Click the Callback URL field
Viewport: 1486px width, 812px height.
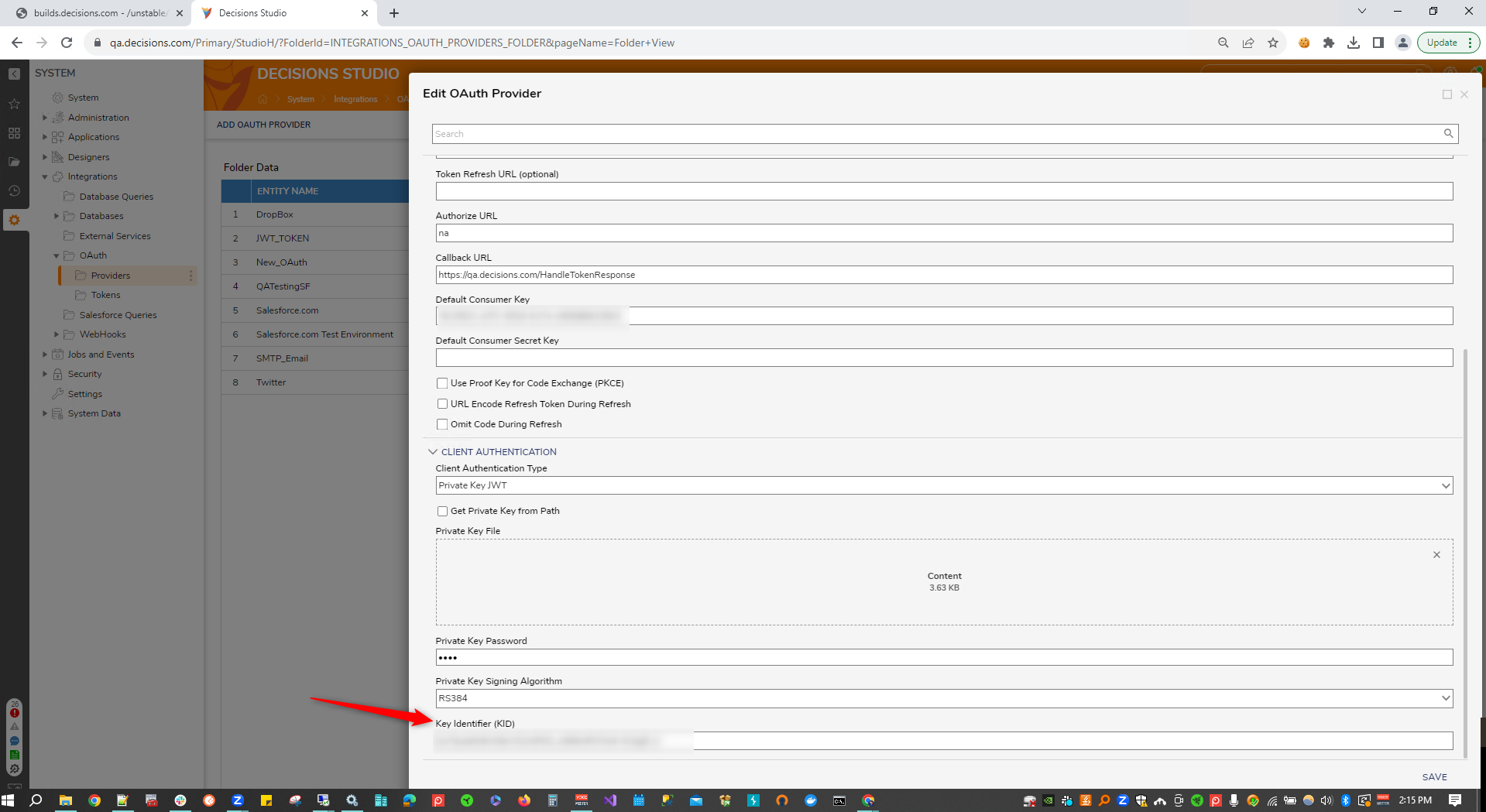pyautogui.click(x=944, y=275)
